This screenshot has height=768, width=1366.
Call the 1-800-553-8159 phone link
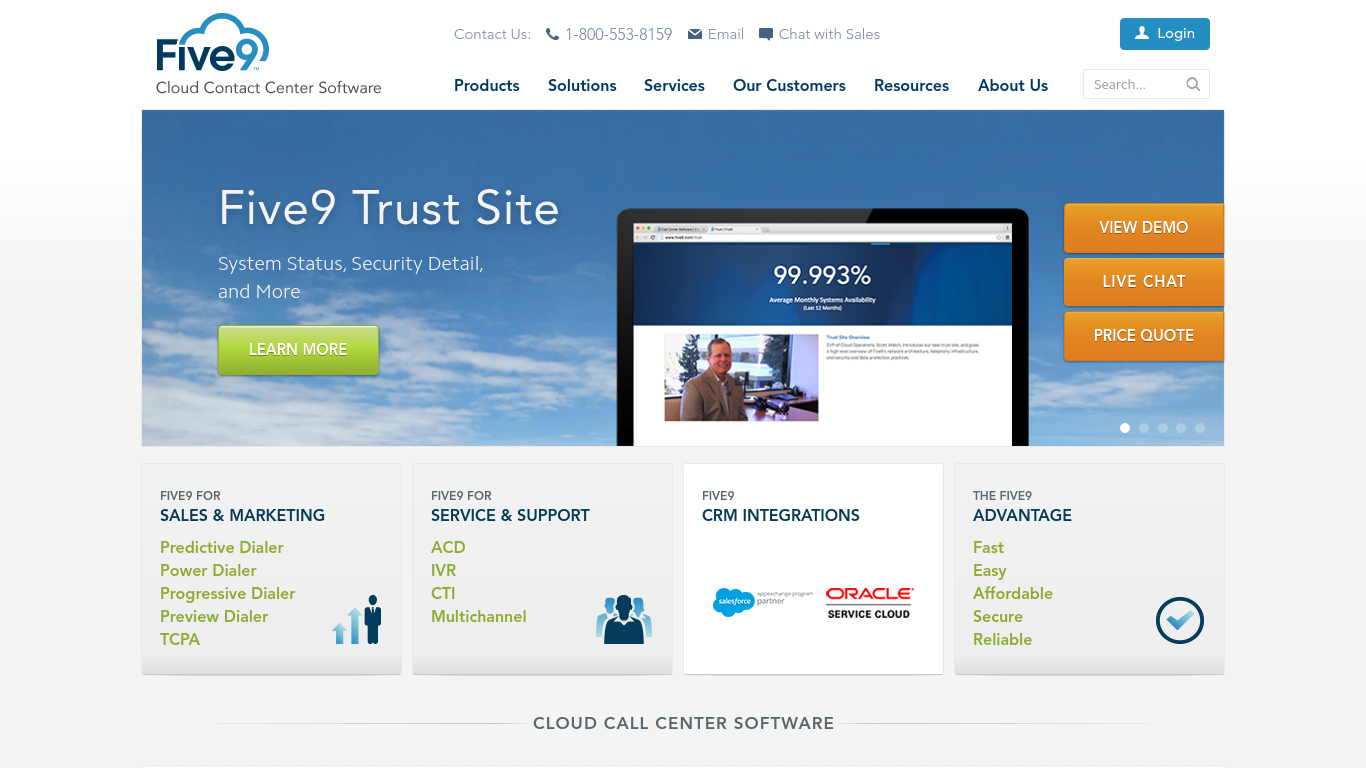[x=618, y=34]
